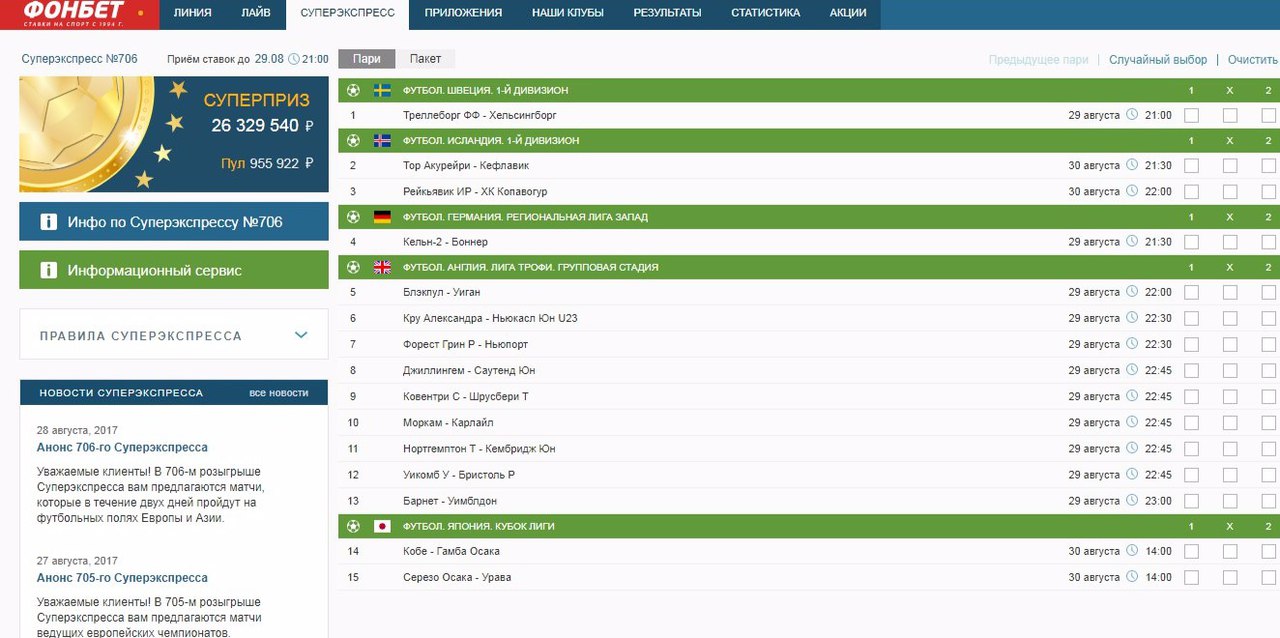
Task: Open все новости link
Action: coord(279,393)
